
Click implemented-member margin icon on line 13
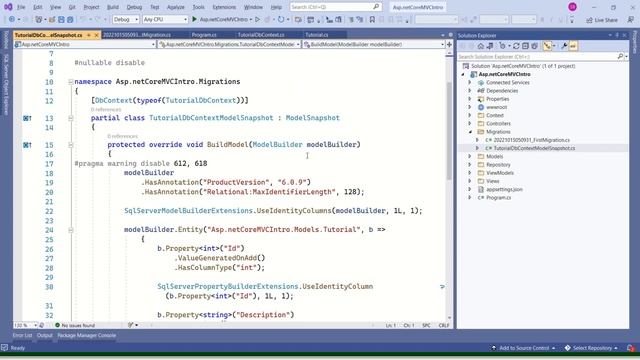[27, 118]
